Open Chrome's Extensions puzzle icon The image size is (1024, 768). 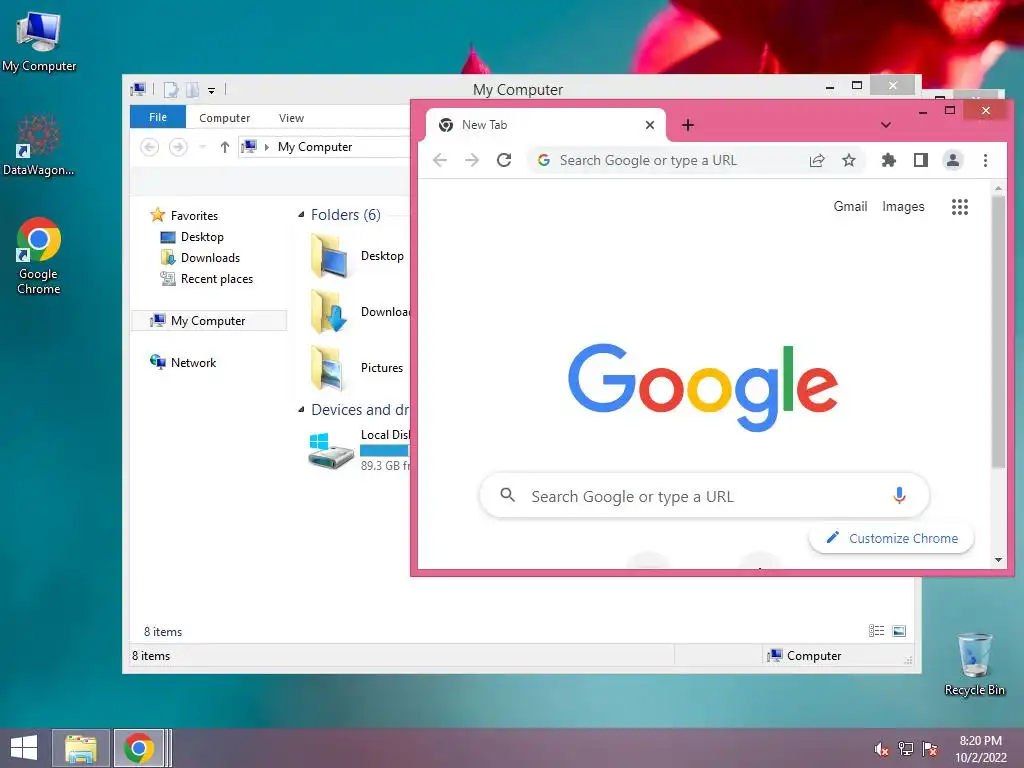pyautogui.click(x=888, y=160)
